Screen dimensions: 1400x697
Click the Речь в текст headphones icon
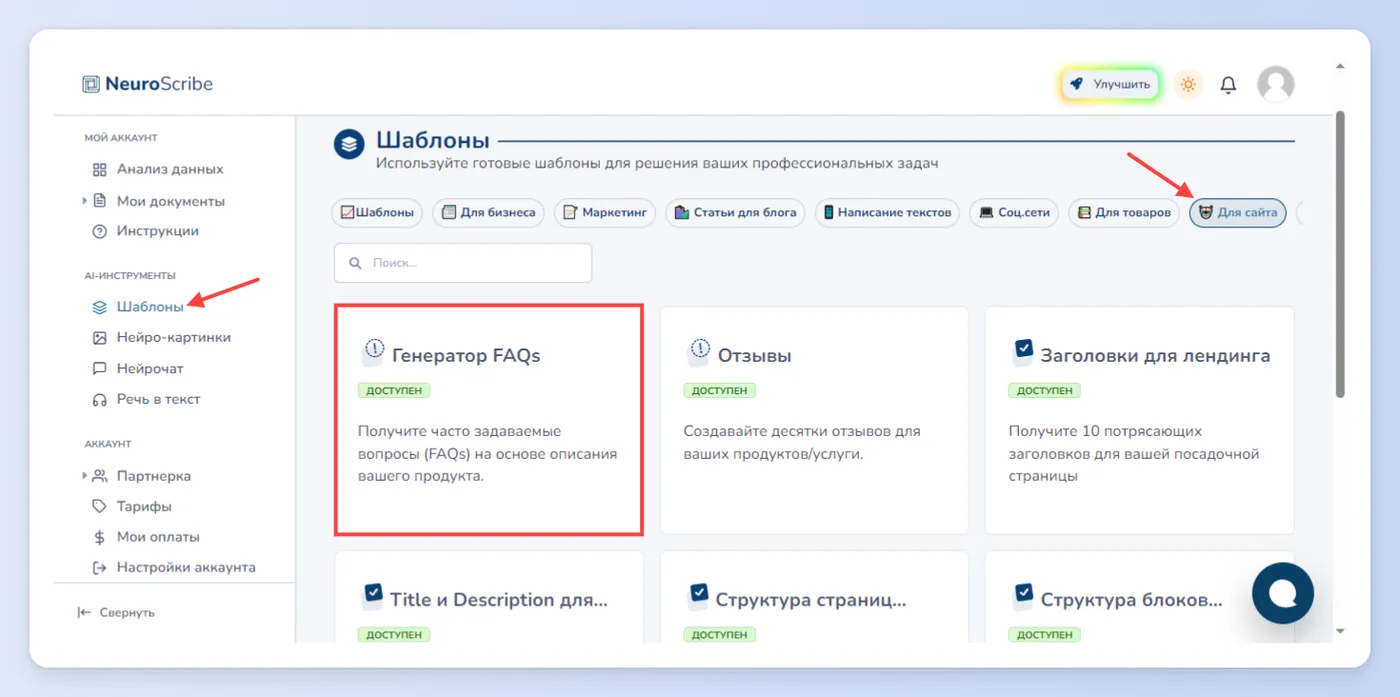pos(99,400)
